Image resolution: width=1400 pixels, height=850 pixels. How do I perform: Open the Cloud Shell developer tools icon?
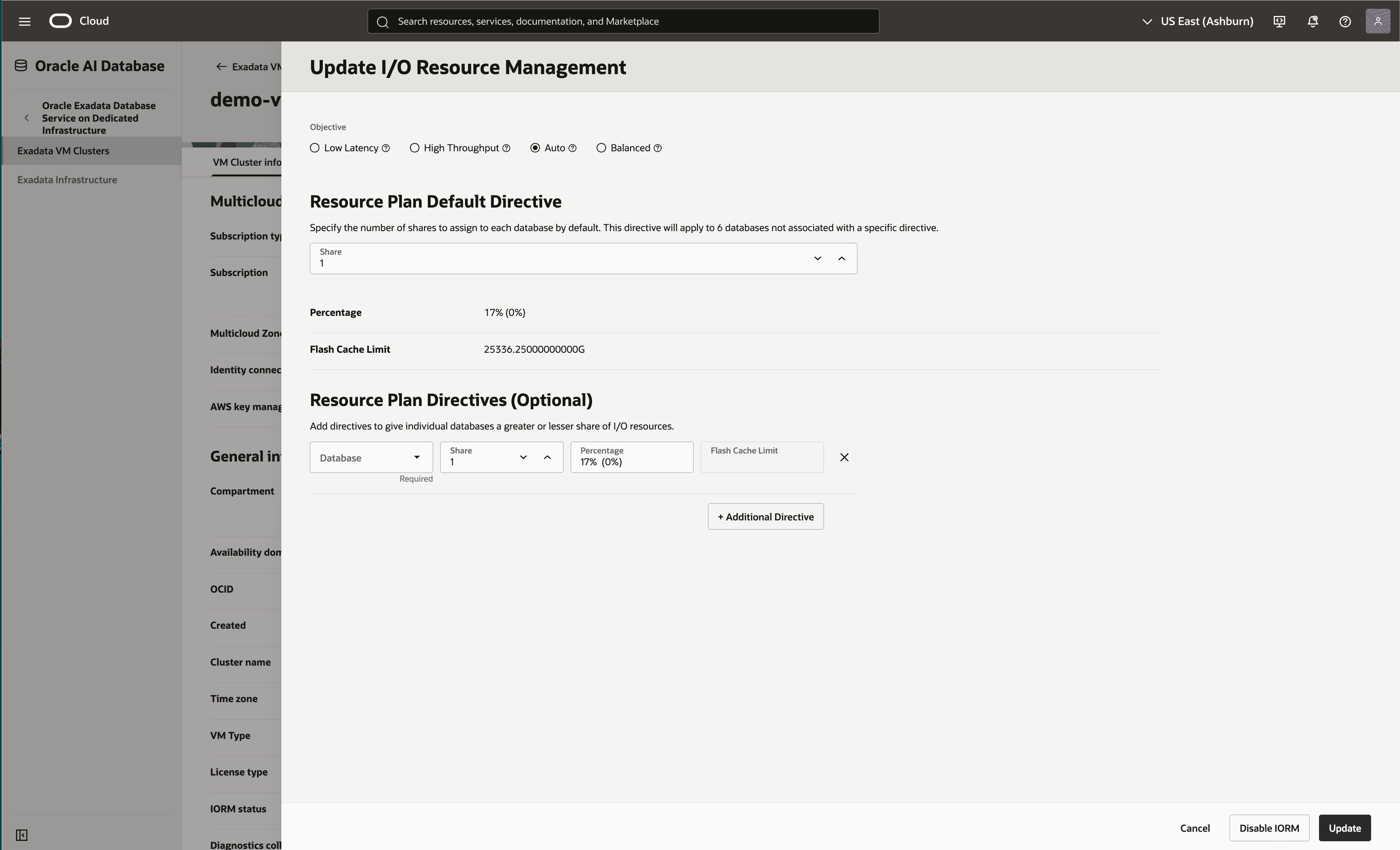tap(1279, 22)
